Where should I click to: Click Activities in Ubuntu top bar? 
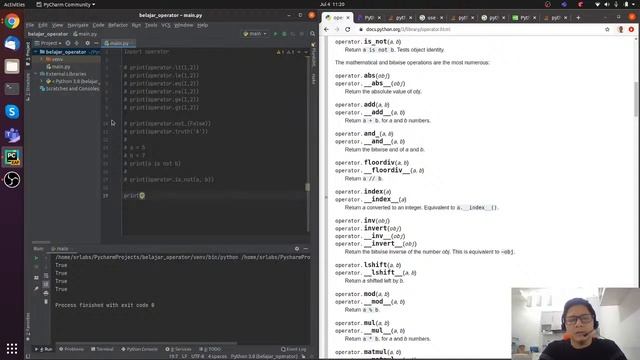tap(14, 4)
